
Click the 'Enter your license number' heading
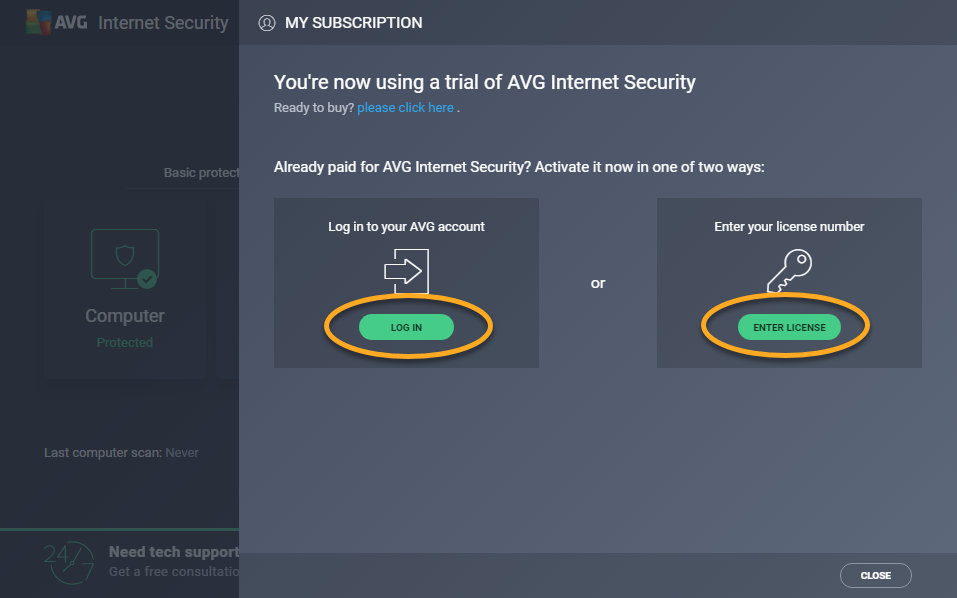click(789, 226)
